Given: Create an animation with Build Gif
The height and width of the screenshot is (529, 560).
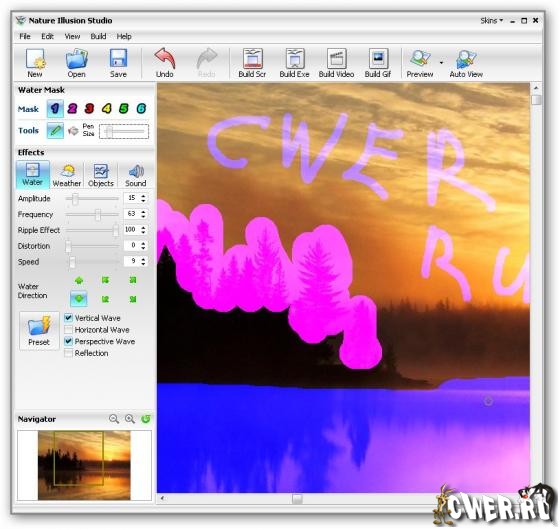Looking at the screenshot, I should click(x=378, y=63).
